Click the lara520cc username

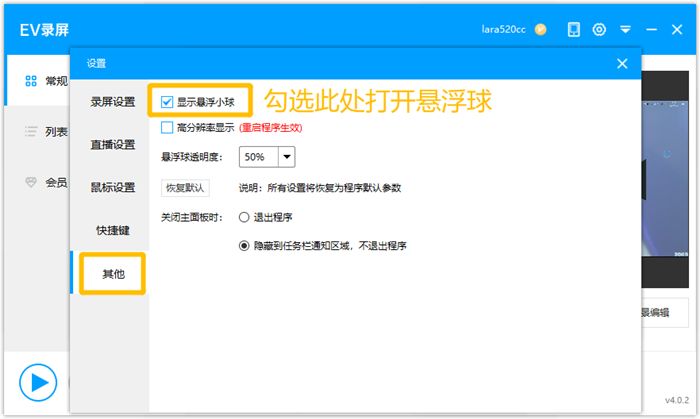[x=504, y=29]
